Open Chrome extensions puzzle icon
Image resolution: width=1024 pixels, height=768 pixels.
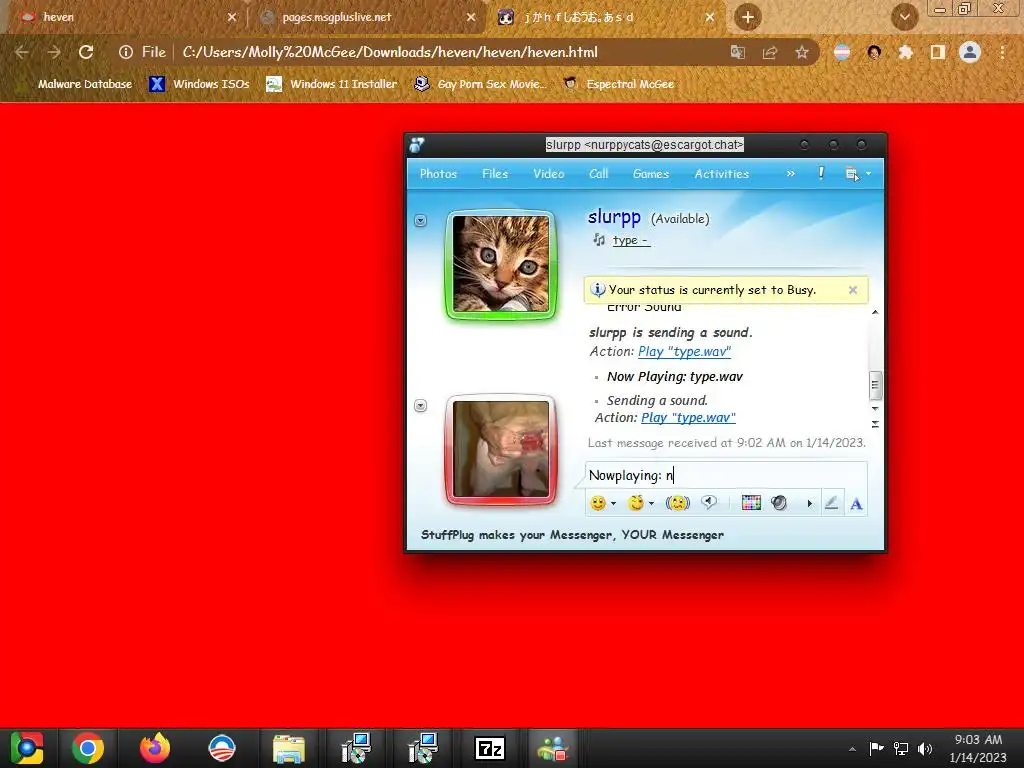905,52
